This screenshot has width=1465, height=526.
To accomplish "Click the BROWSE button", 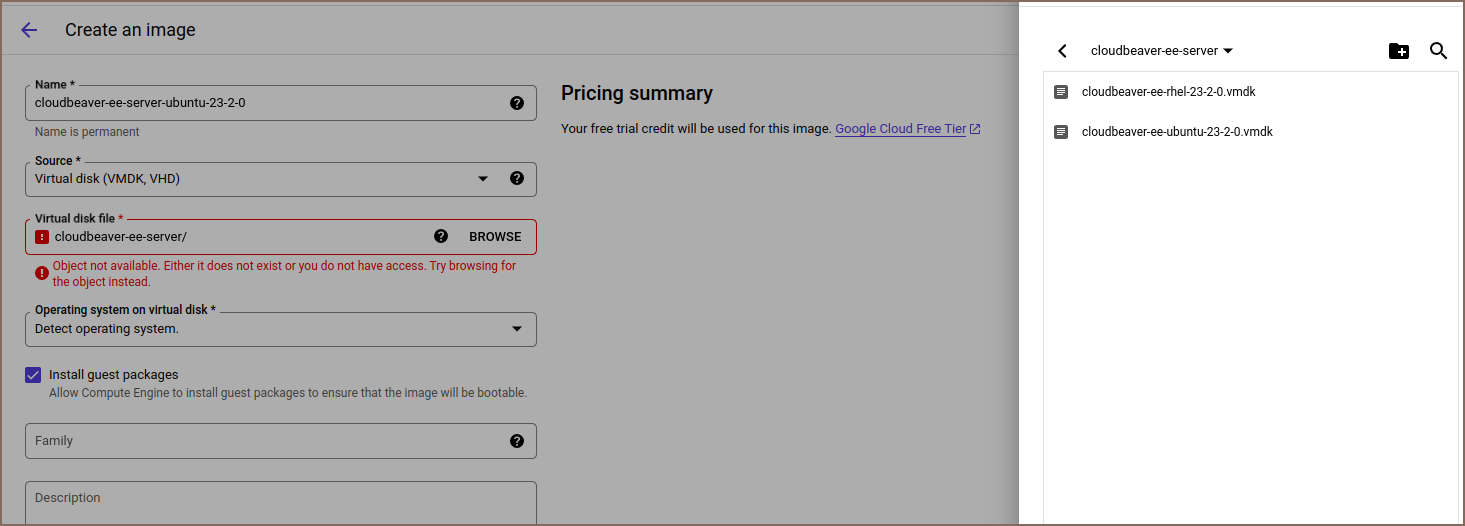I will click(x=495, y=237).
